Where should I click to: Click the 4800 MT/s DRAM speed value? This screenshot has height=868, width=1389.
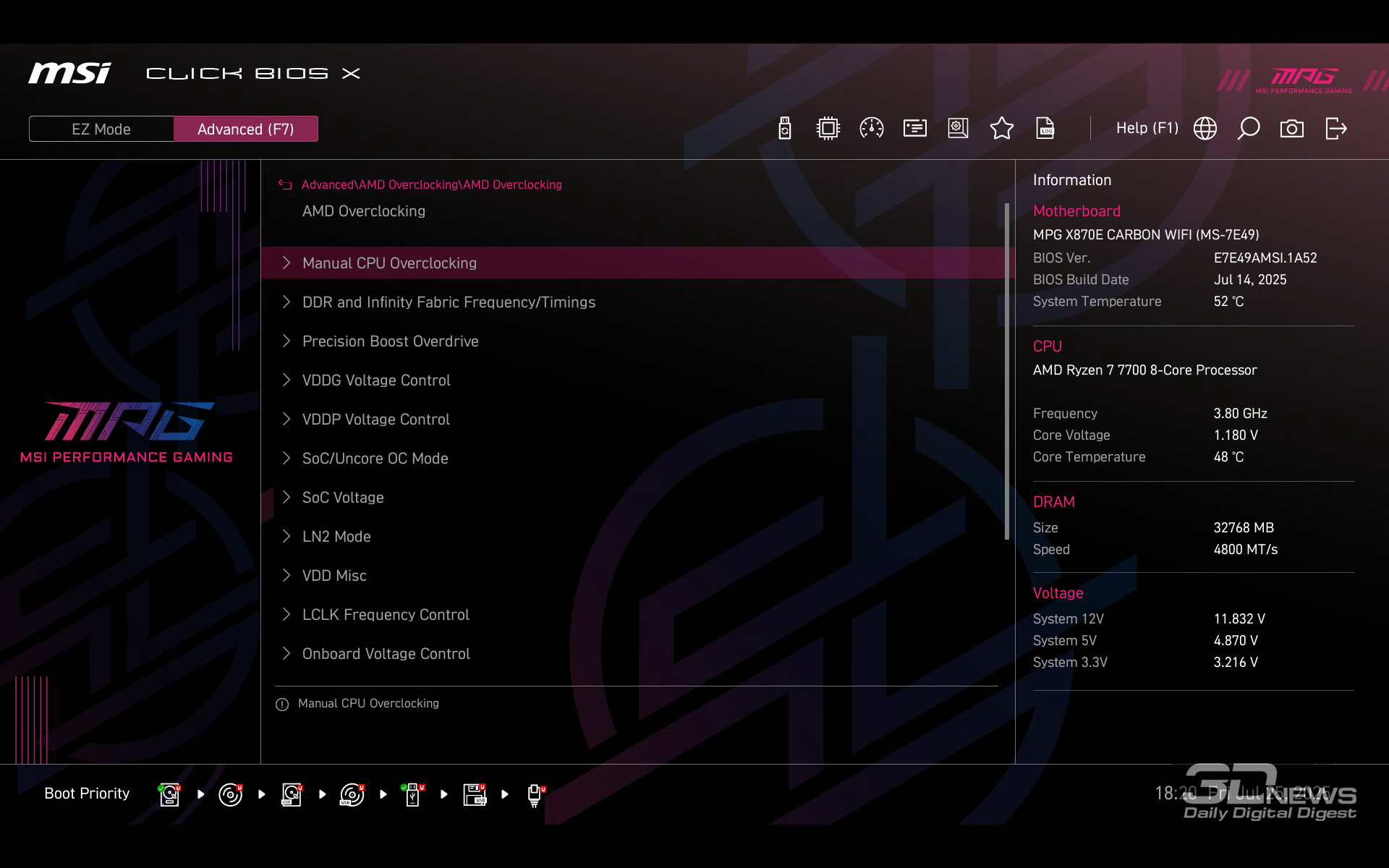pos(1246,550)
